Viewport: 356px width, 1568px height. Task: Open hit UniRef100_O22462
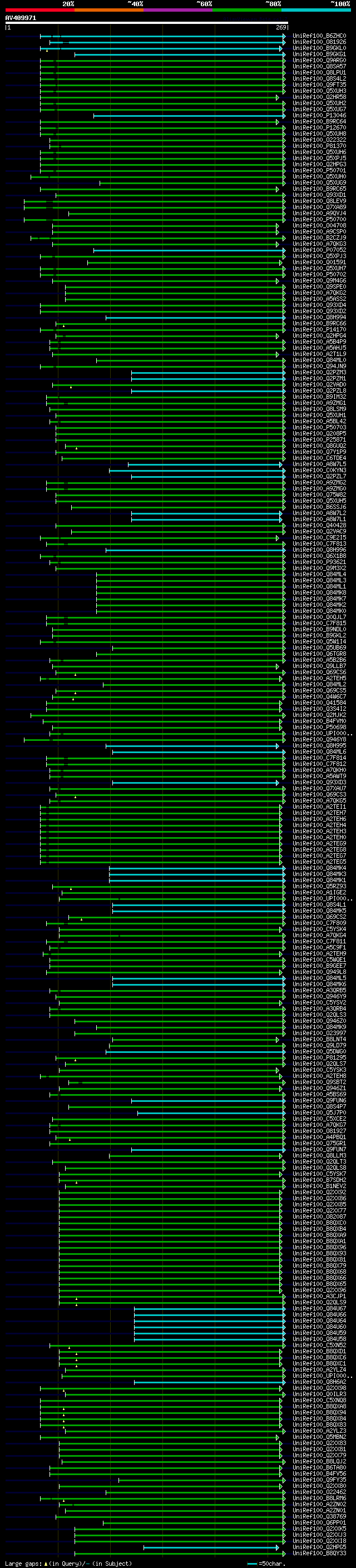[x=319, y=1492]
